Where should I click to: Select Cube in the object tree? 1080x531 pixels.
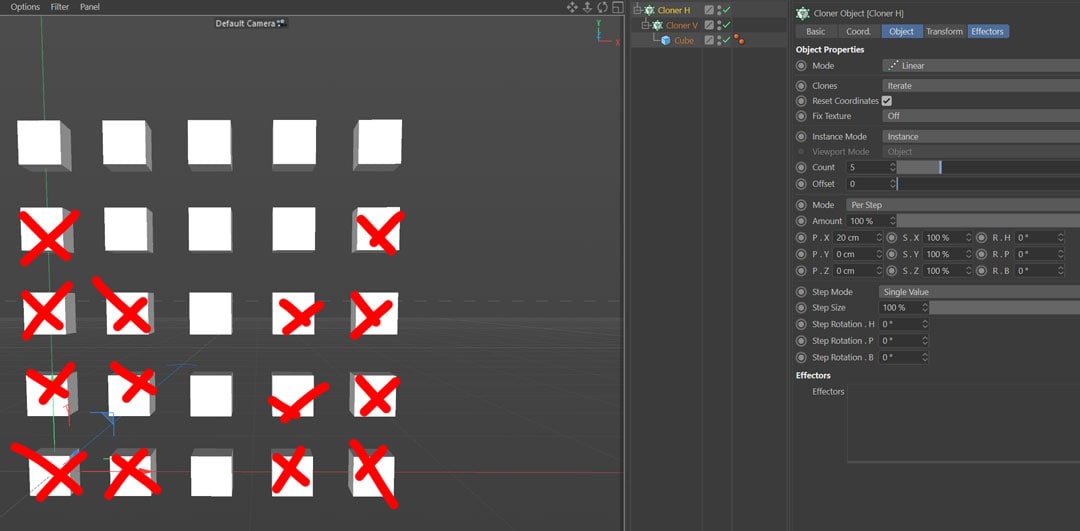(684, 41)
